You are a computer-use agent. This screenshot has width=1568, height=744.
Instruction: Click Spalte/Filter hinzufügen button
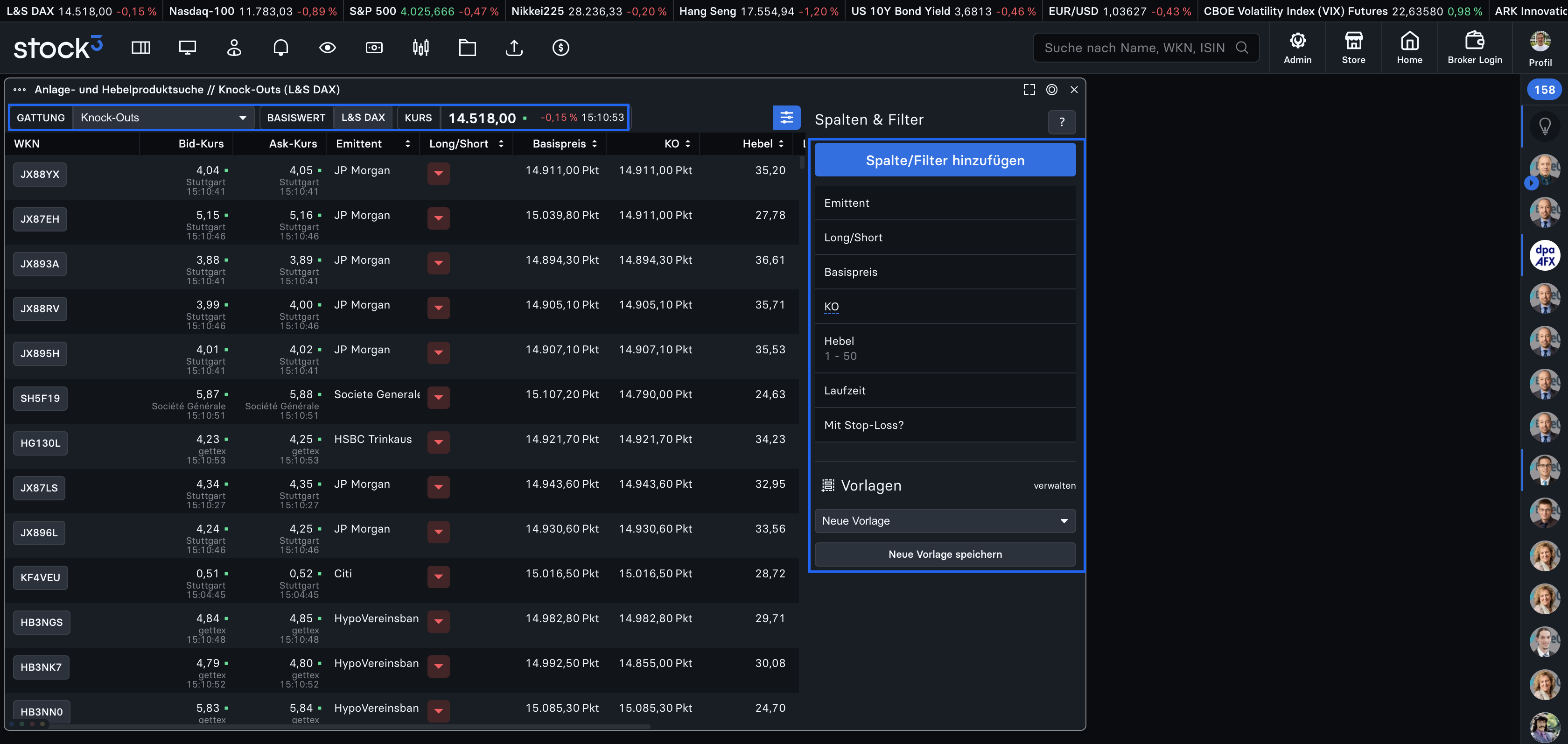[x=945, y=160]
